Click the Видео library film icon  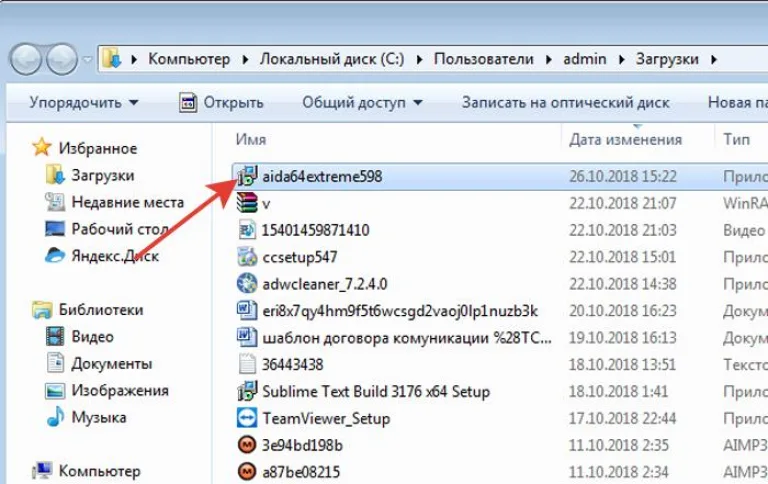[x=55, y=337]
